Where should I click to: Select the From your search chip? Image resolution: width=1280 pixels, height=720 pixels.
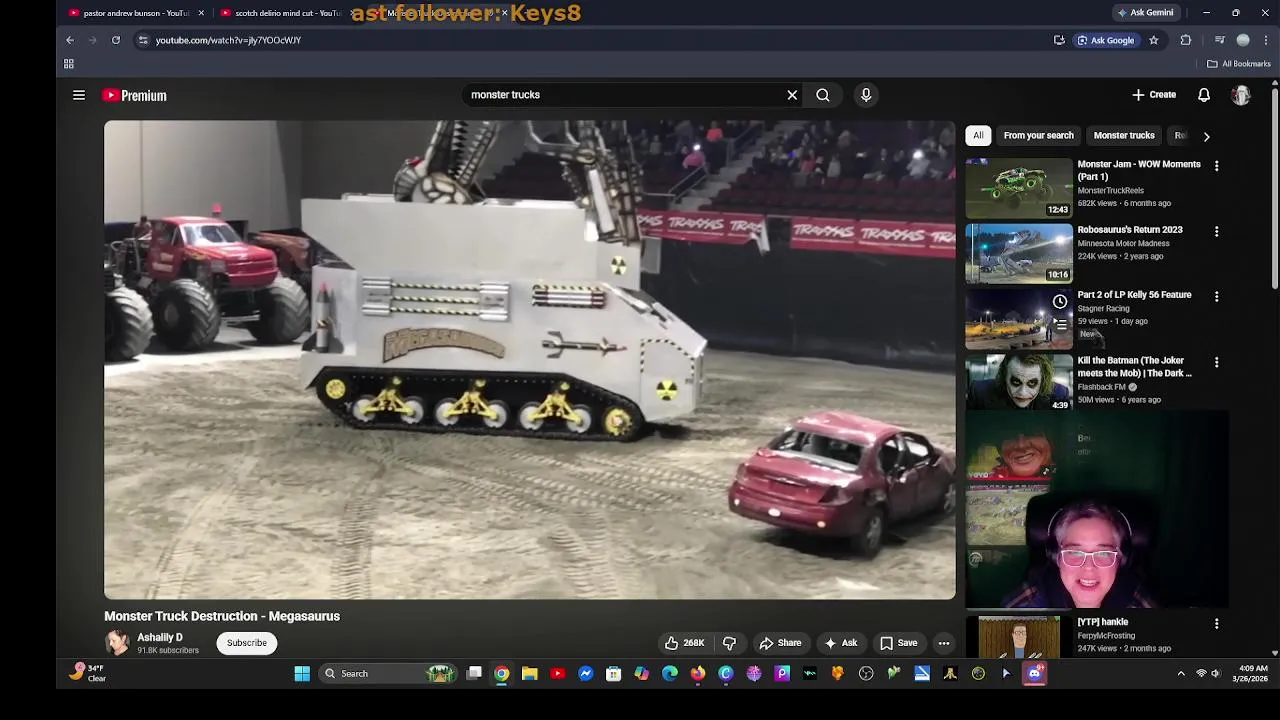(1038, 135)
